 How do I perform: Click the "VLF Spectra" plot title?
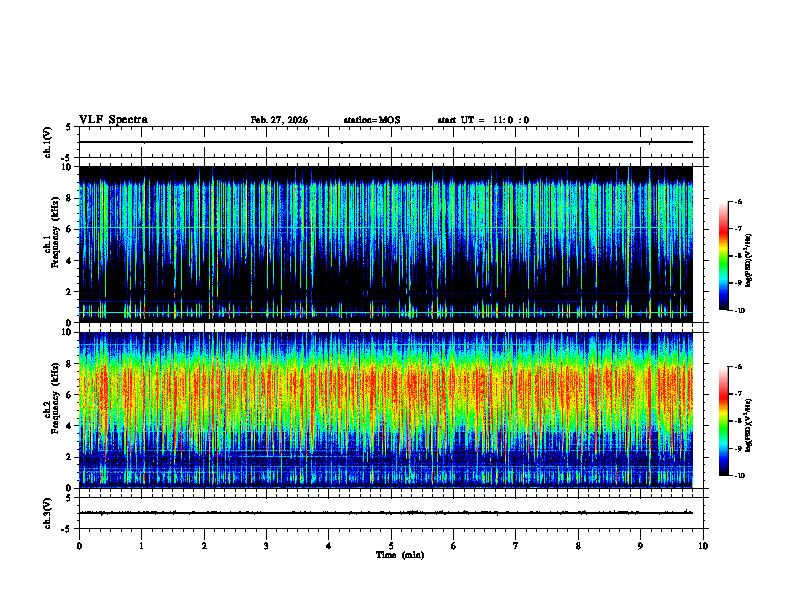click(113, 120)
